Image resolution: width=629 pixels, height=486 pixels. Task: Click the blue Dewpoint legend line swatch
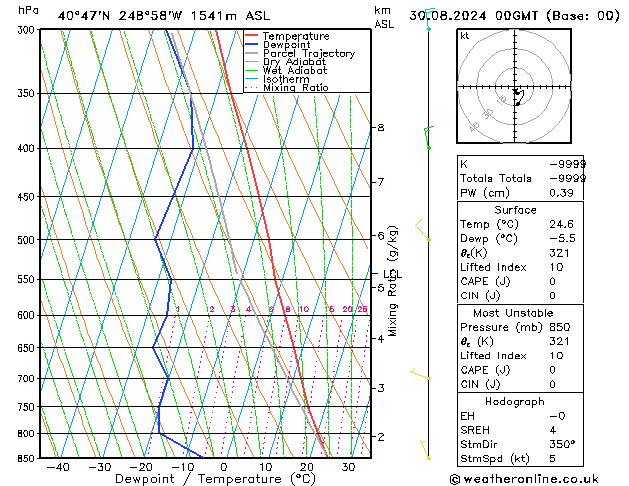coord(251,45)
